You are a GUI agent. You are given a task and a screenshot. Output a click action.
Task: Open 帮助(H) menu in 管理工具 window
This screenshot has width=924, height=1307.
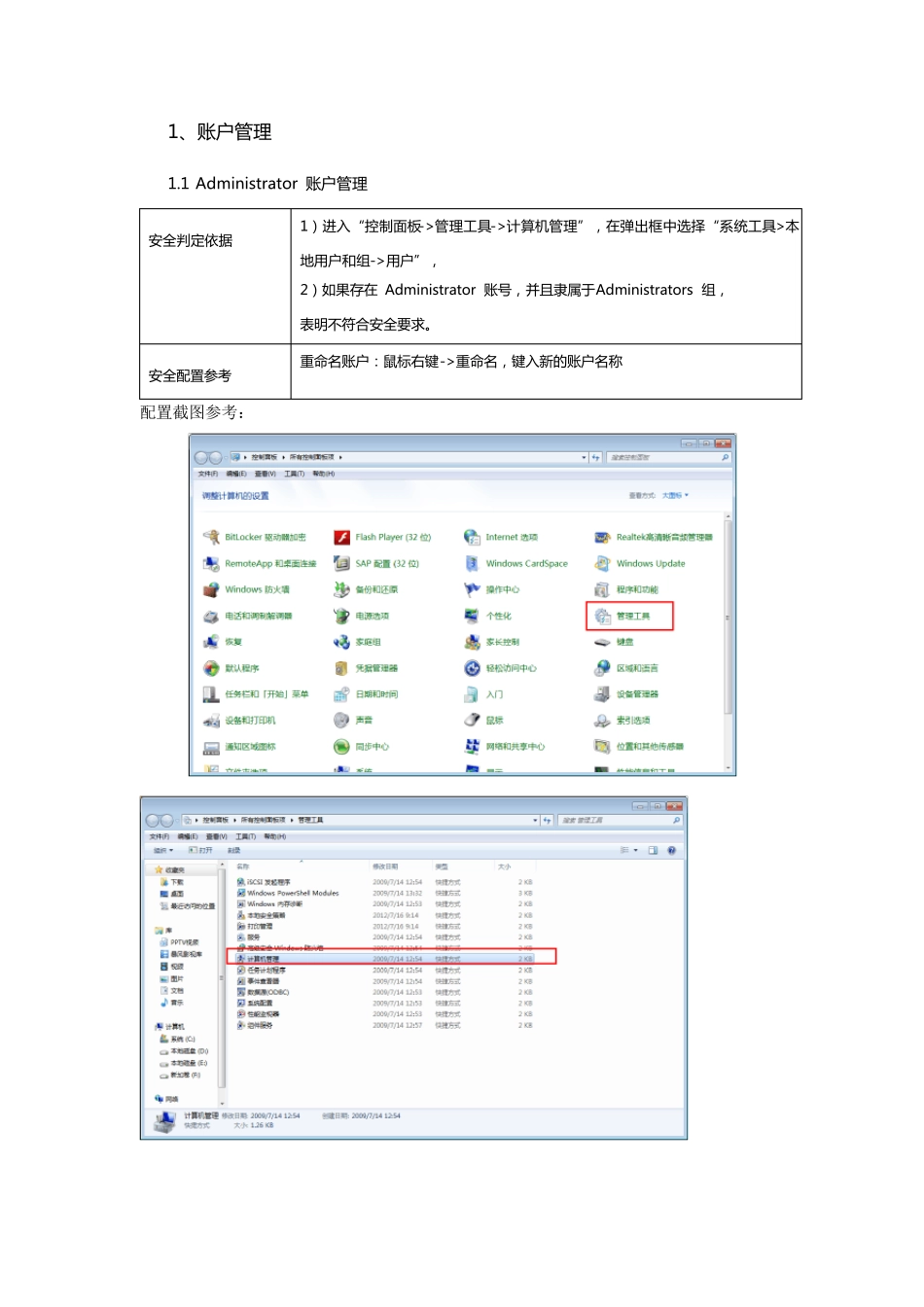pyautogui.click(x=274, y=836)
